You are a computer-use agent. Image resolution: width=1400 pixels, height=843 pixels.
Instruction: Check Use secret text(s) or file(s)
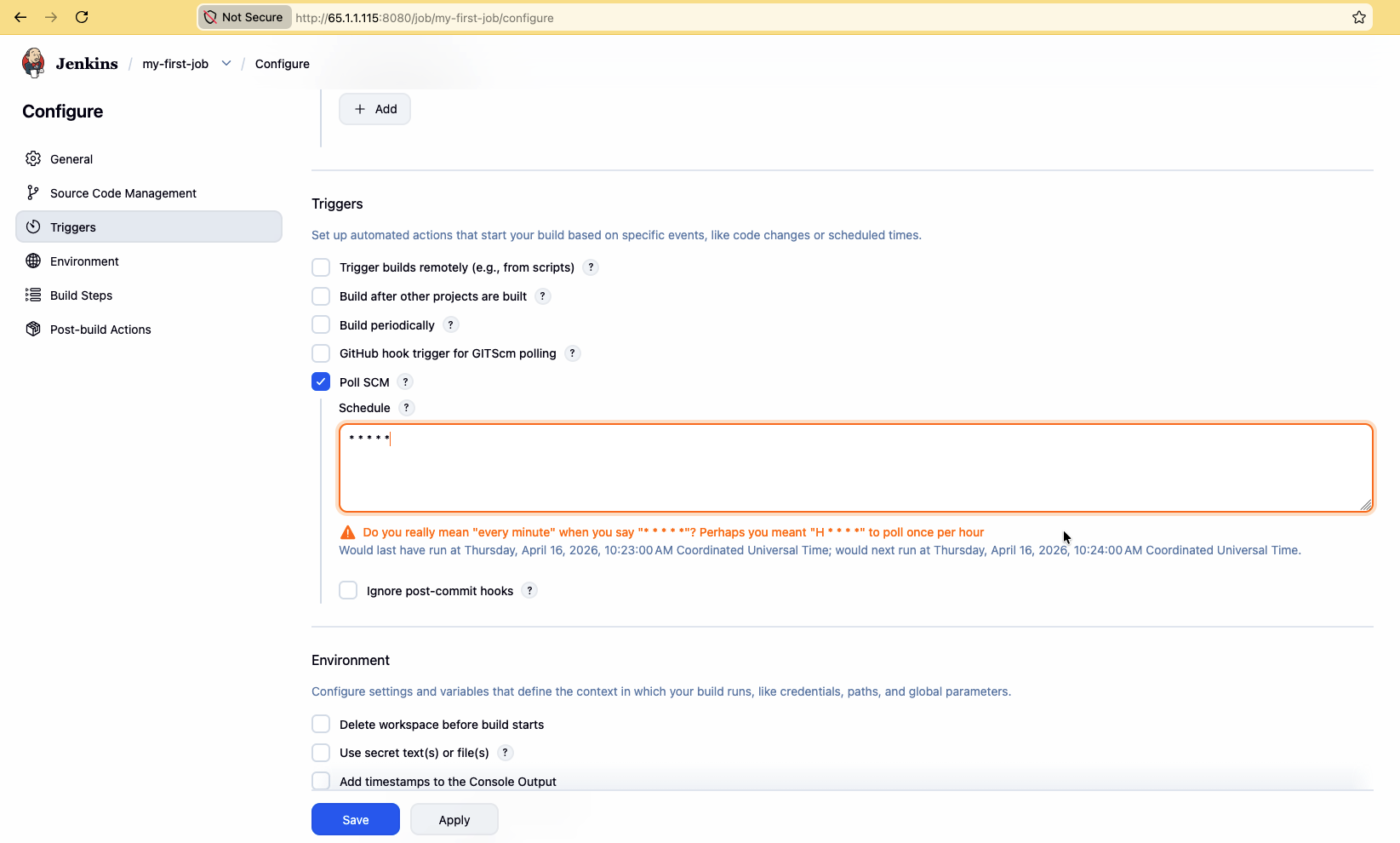coord(321,753)
